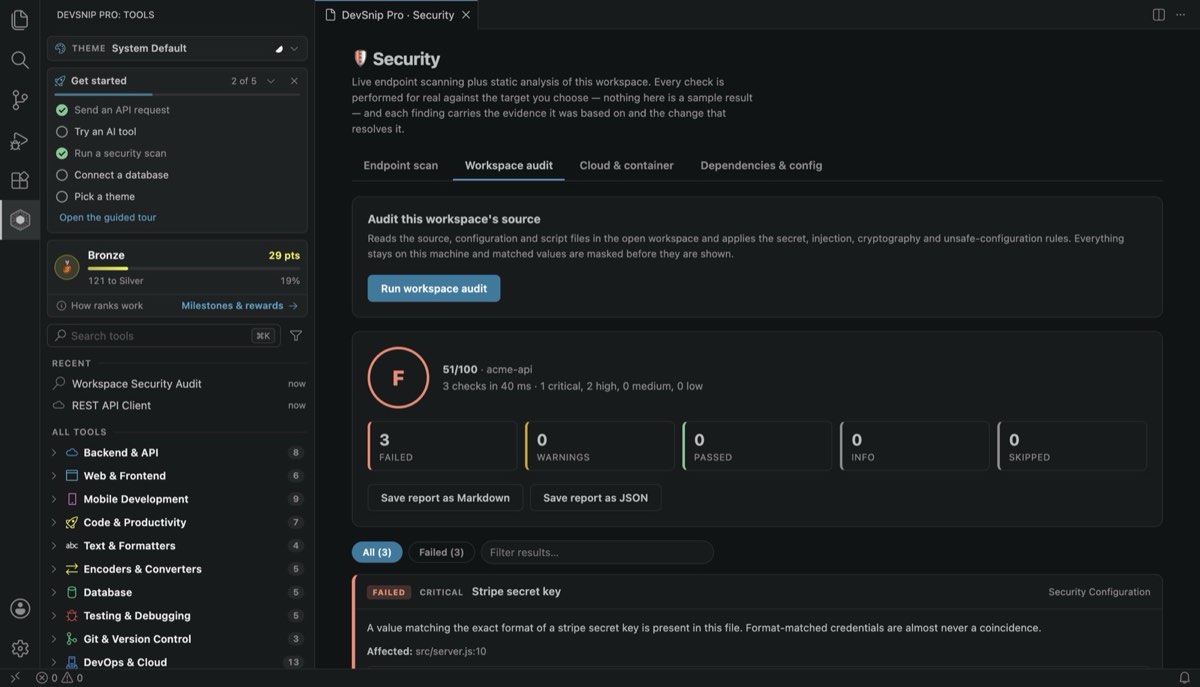Switch to the Endpoint scan tab

point(400,165)
